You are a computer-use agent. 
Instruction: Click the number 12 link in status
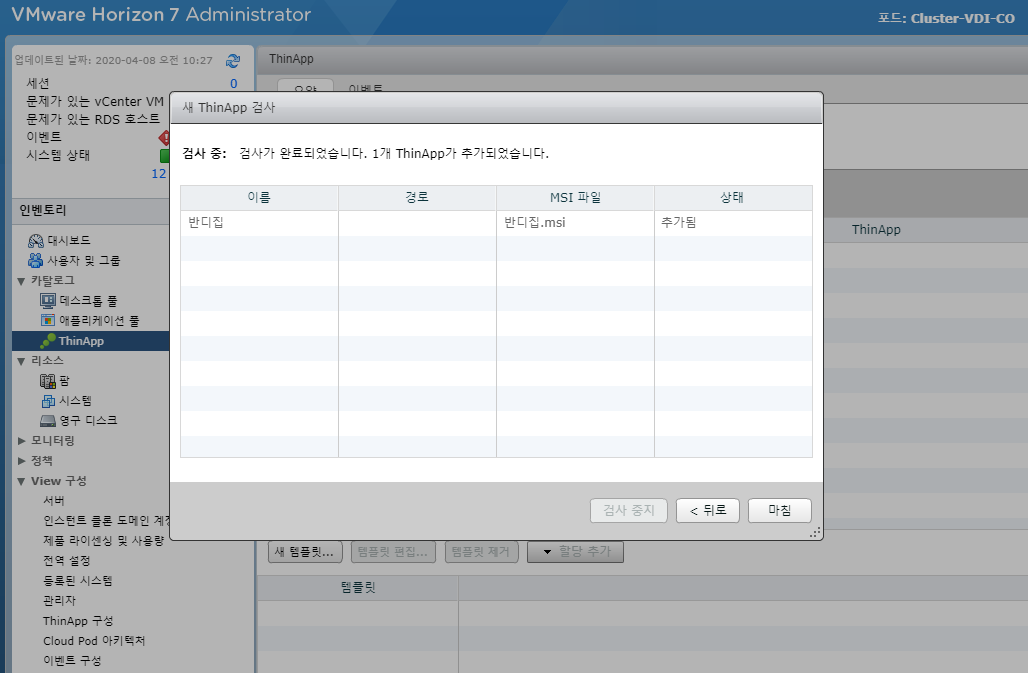159,174
